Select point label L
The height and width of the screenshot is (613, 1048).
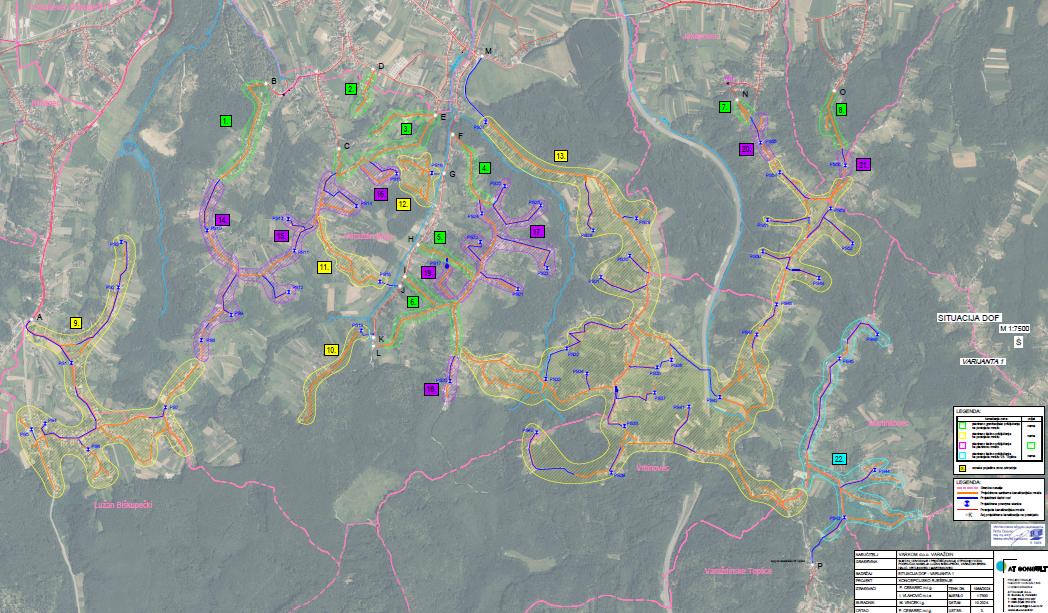point(378,354)
